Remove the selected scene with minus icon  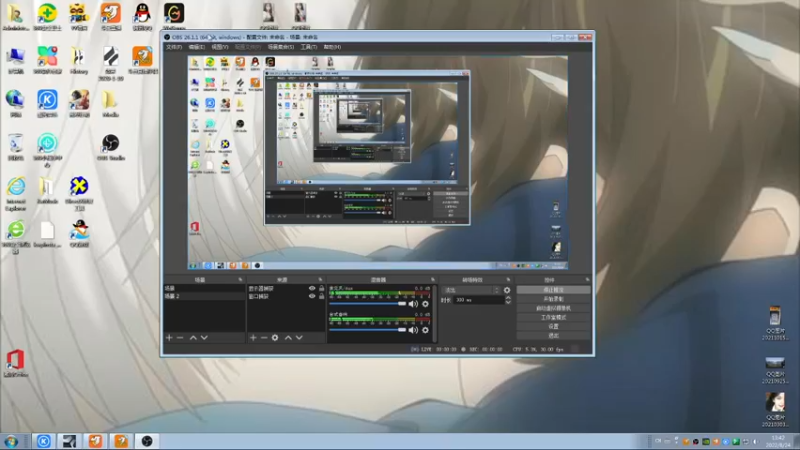click(180, 338)
